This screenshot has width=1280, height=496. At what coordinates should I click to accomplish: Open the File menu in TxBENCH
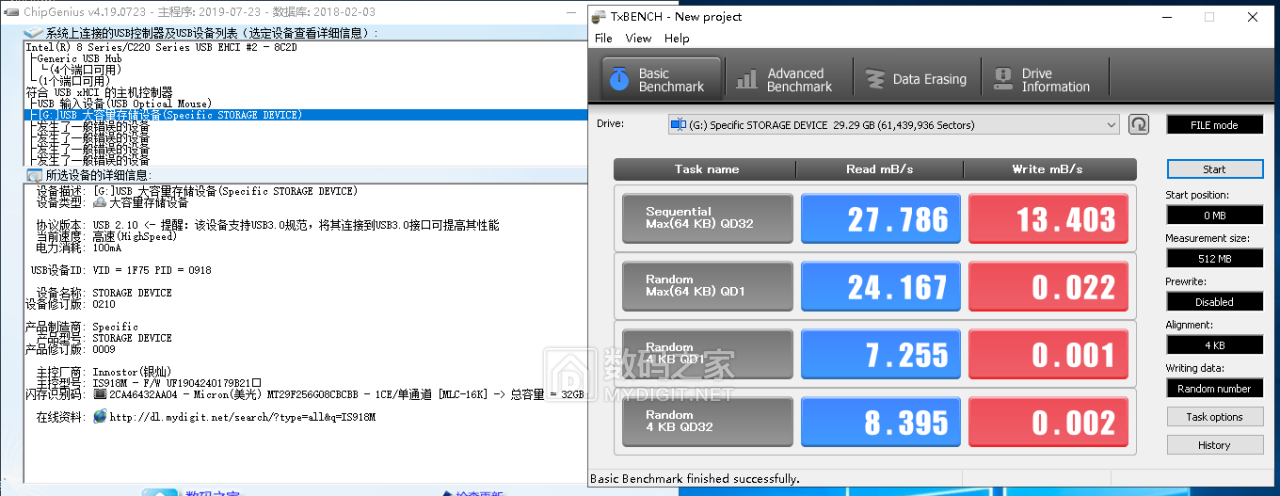(x=603, y=38)
